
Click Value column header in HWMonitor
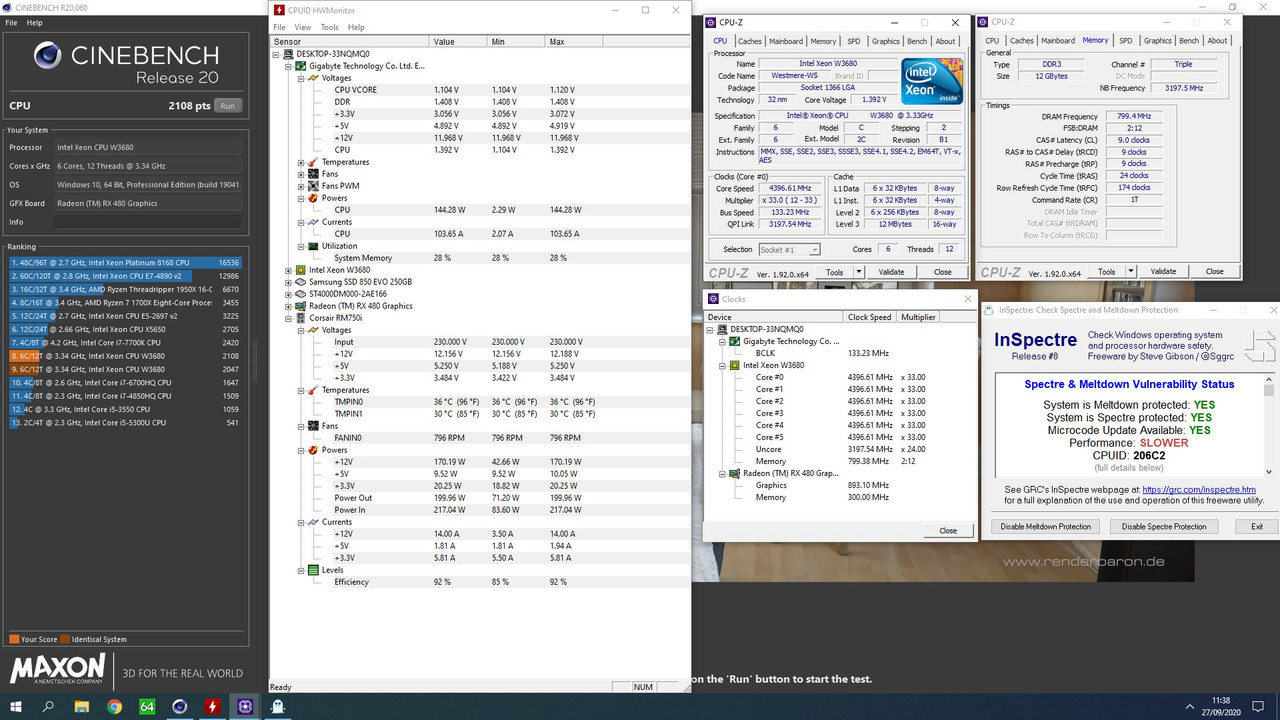459,42
